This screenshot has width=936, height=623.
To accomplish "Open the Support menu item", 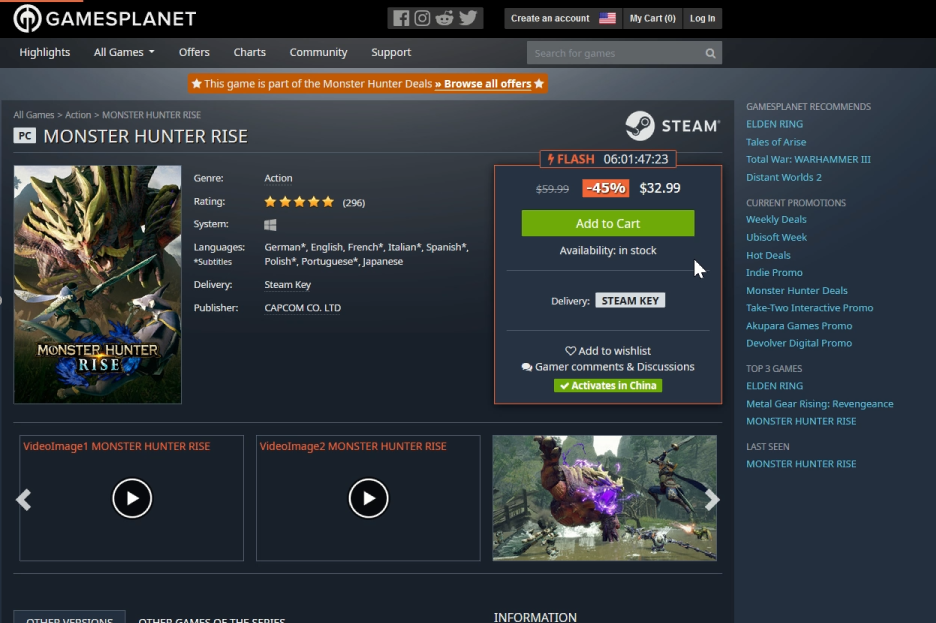I will (x=391, y=53).
